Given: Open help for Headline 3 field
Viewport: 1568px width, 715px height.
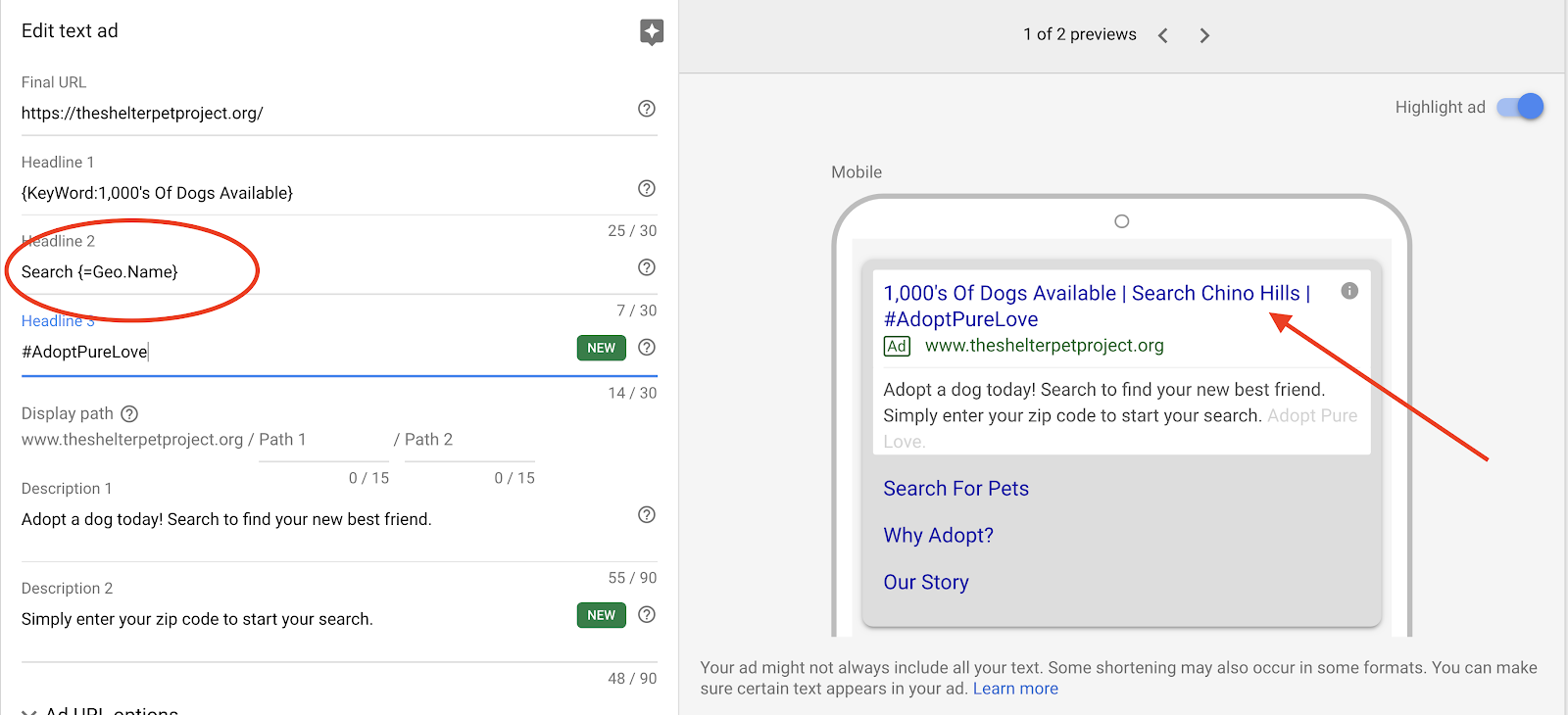Looking at the screenshot, I should pyautogui.click(x=647, y=347).
